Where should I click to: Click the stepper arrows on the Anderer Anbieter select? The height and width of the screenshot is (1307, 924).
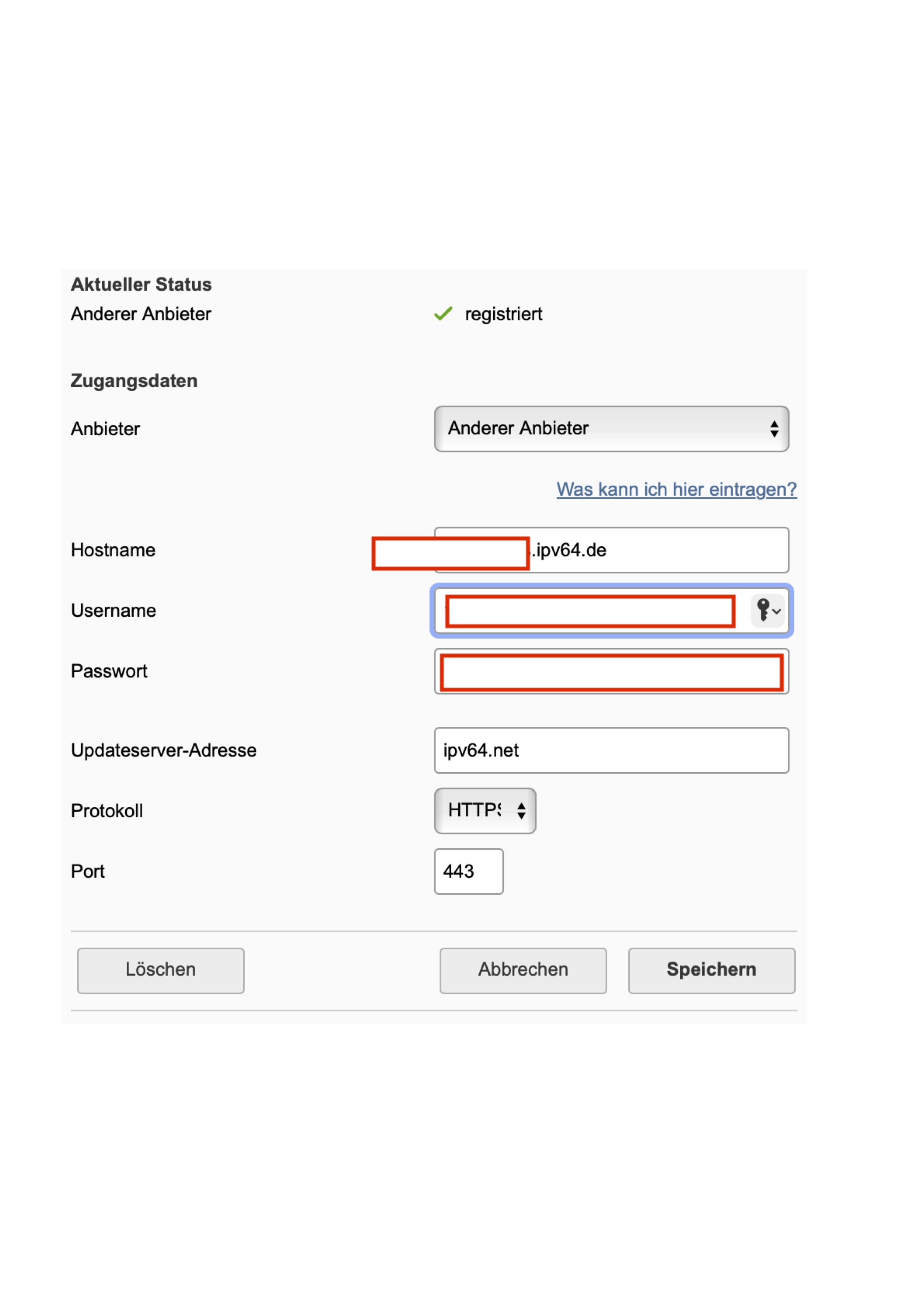774,429
